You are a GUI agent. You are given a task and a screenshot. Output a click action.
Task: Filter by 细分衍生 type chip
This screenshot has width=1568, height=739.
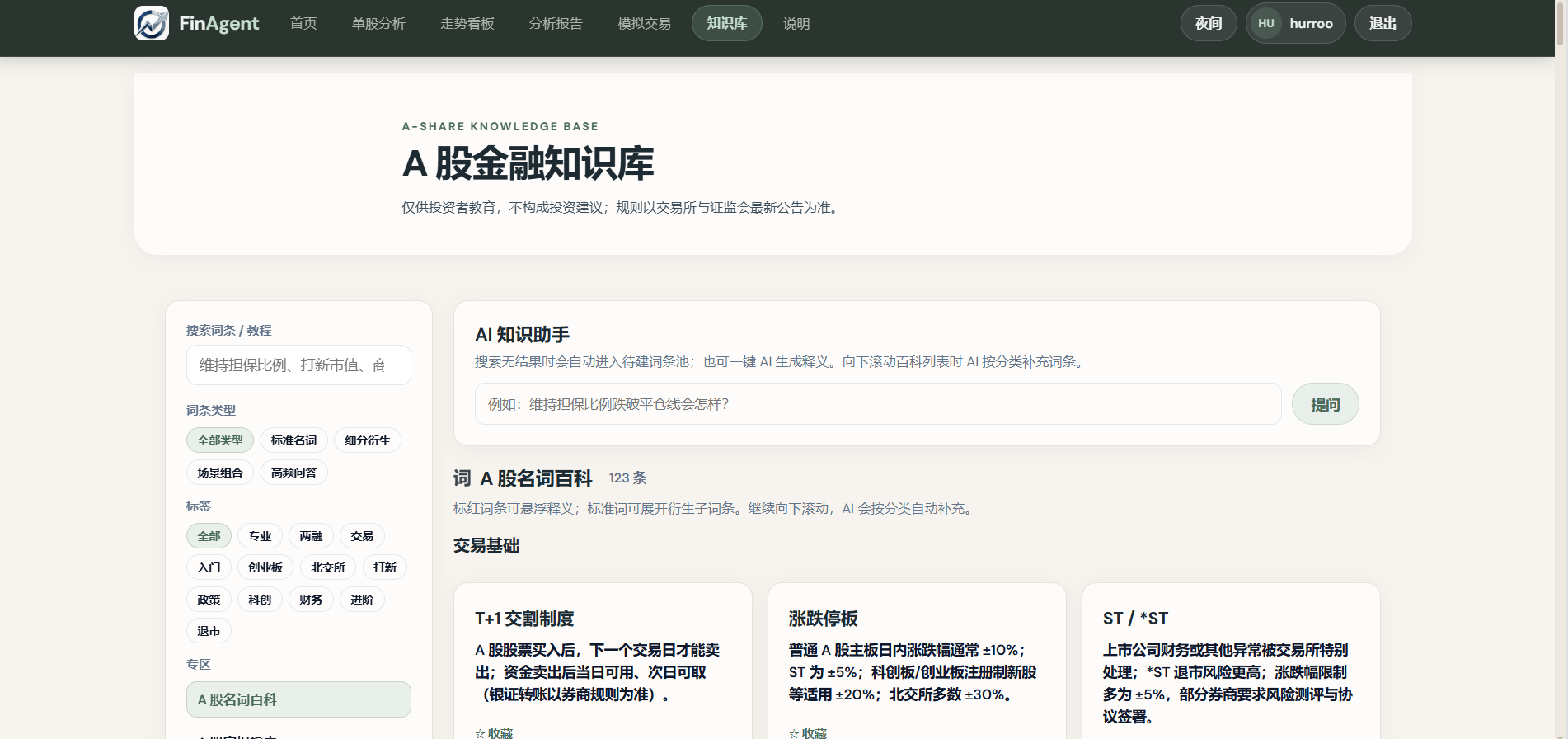[x=368, y=440]
